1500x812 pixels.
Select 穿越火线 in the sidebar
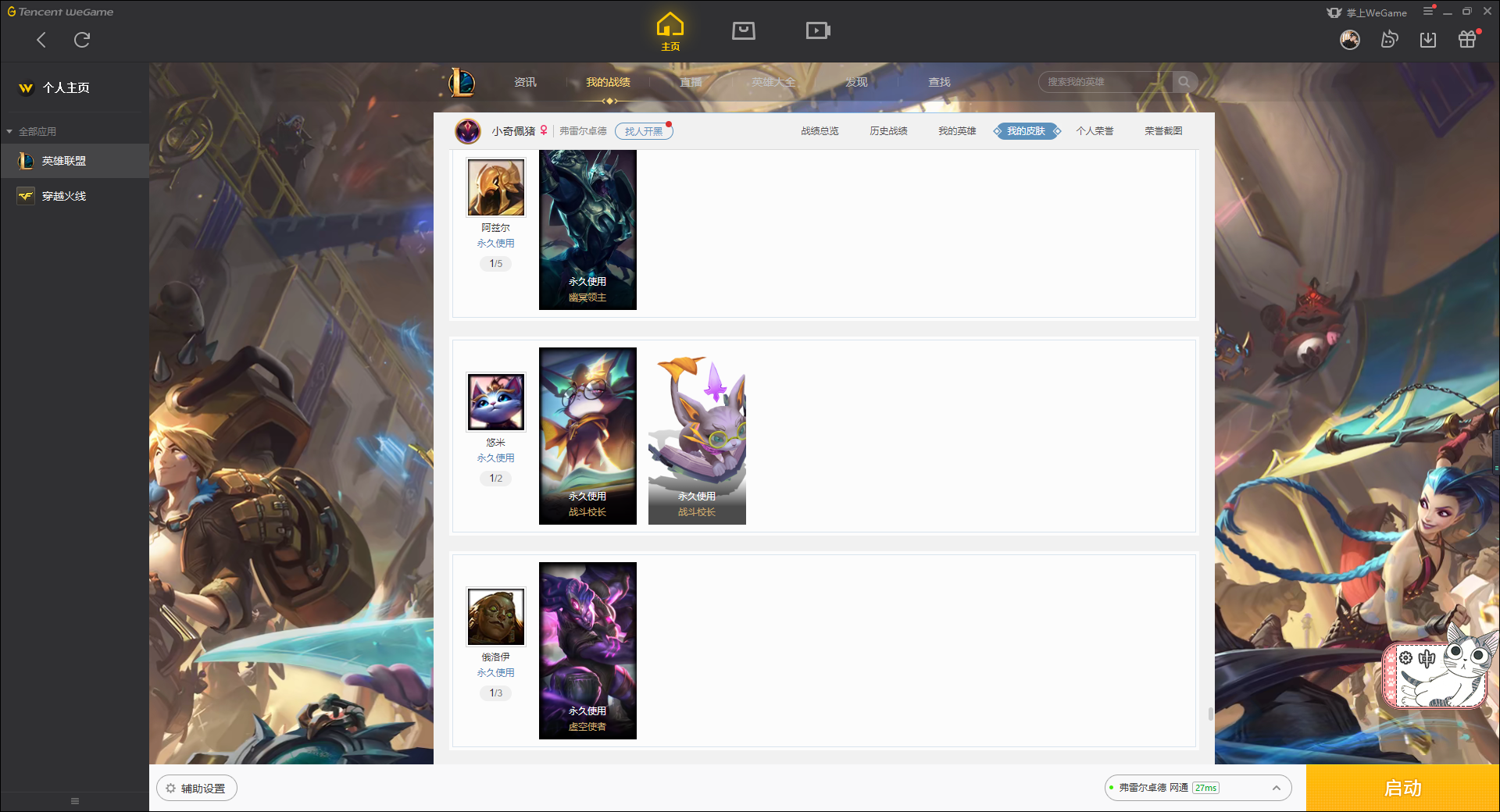74,196
